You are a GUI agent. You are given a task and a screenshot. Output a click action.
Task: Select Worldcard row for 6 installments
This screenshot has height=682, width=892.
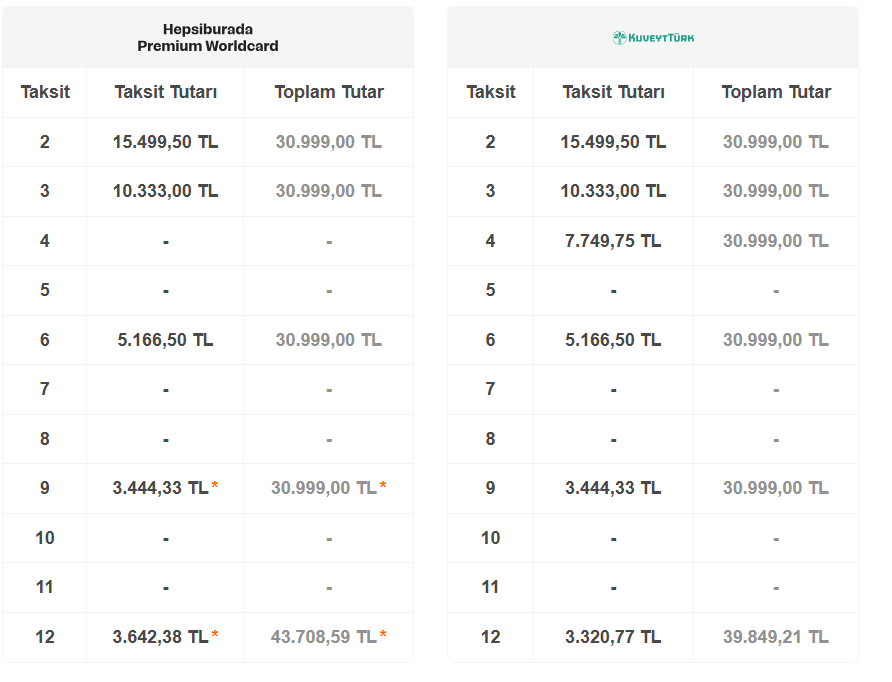coord(45,340)
